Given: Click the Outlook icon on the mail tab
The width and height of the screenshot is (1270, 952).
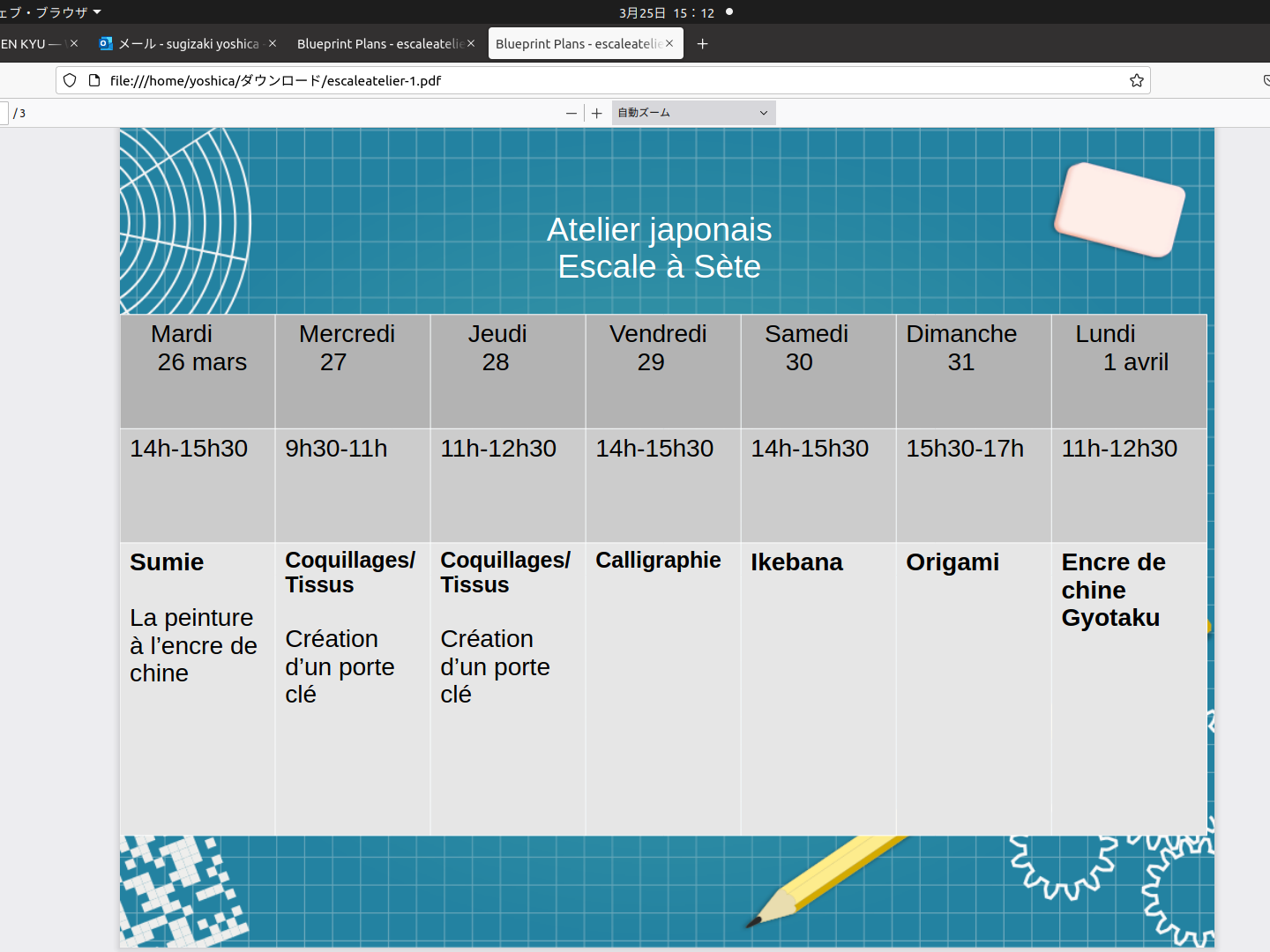Looking at the screenshot, I should pos(106,43).
